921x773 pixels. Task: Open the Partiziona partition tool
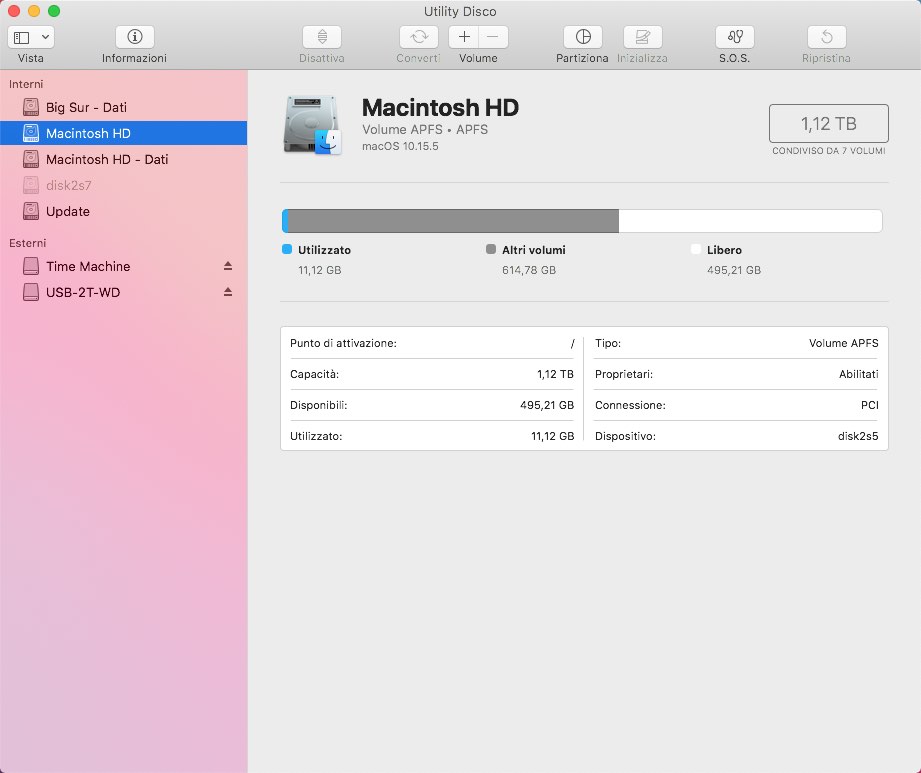583,37
